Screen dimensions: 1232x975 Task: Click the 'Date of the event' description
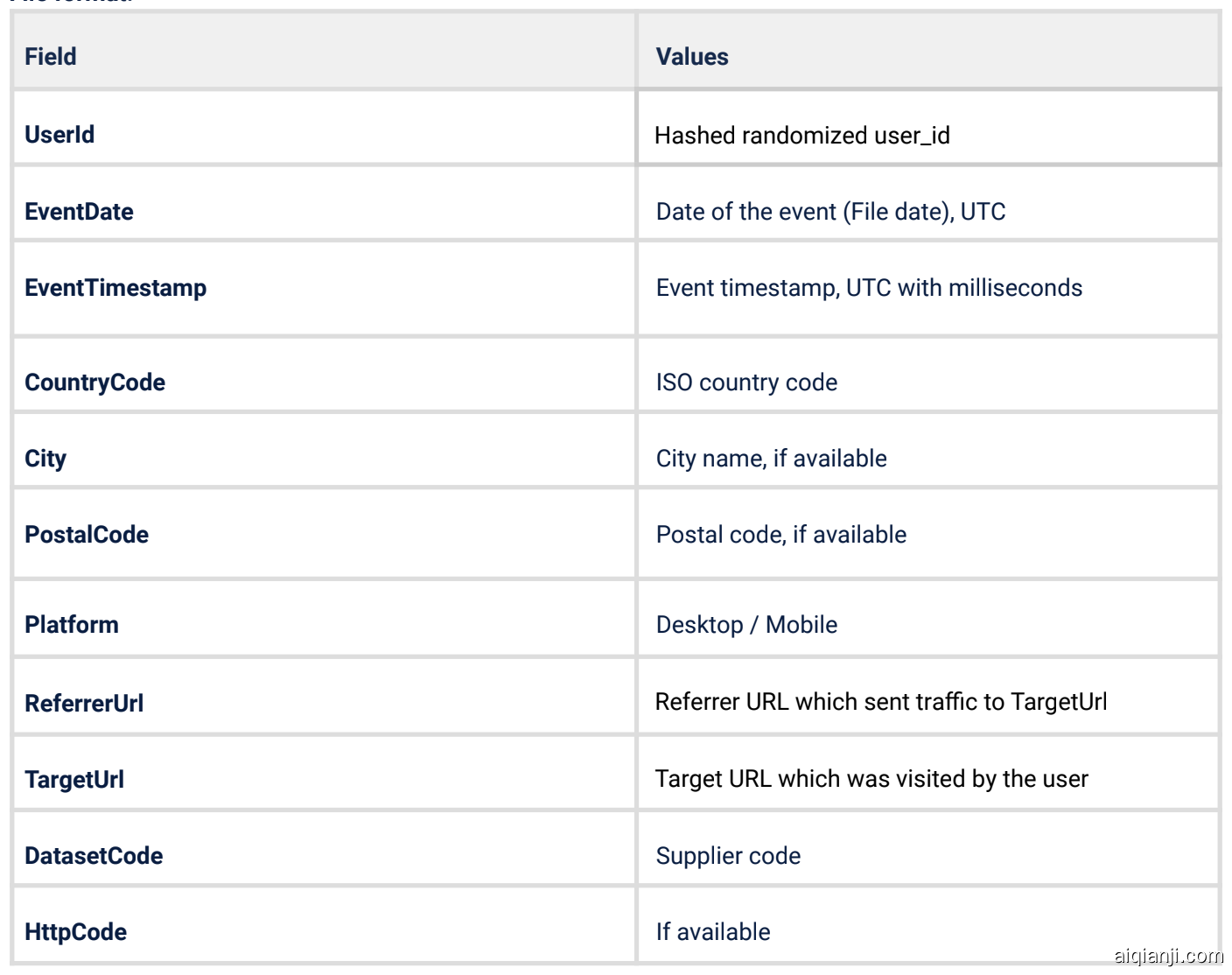(830, 212)
